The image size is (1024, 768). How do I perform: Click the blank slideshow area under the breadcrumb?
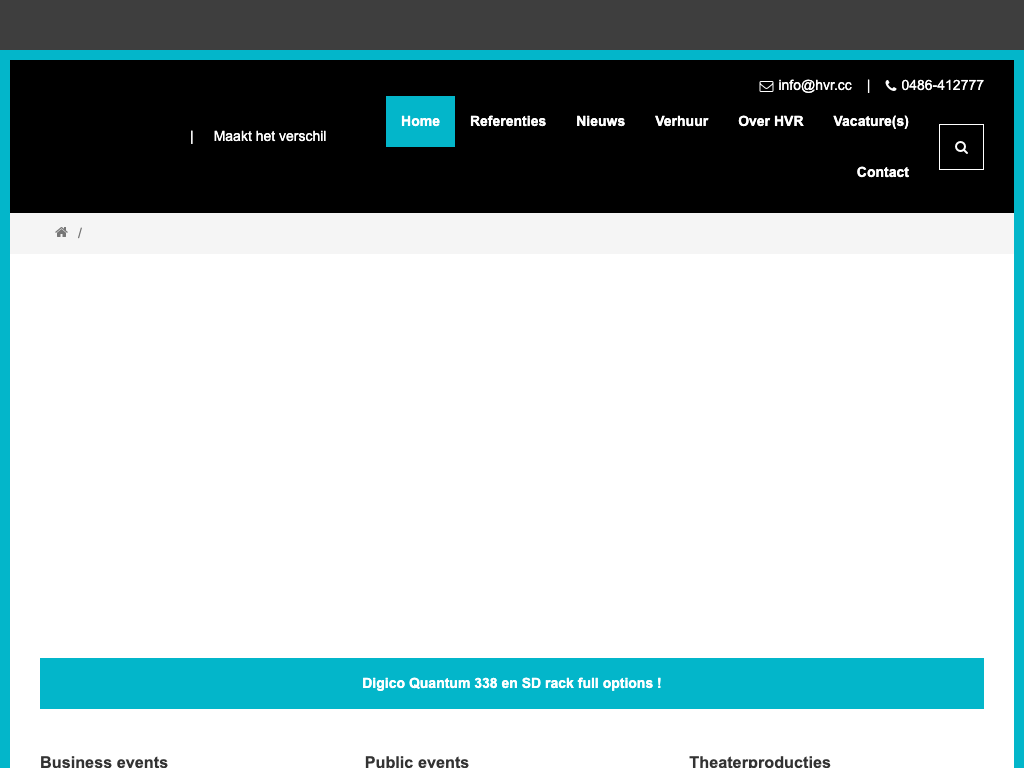[511, 450]
